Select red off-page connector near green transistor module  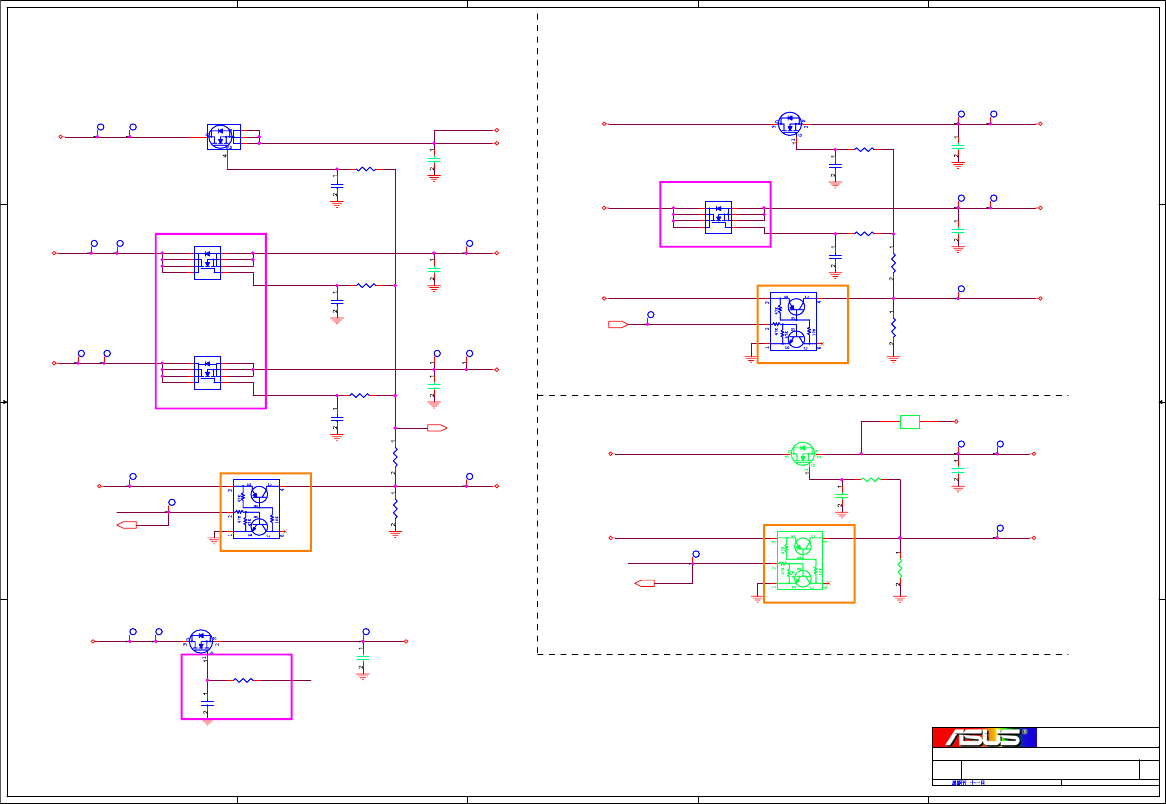click(645, 583)
